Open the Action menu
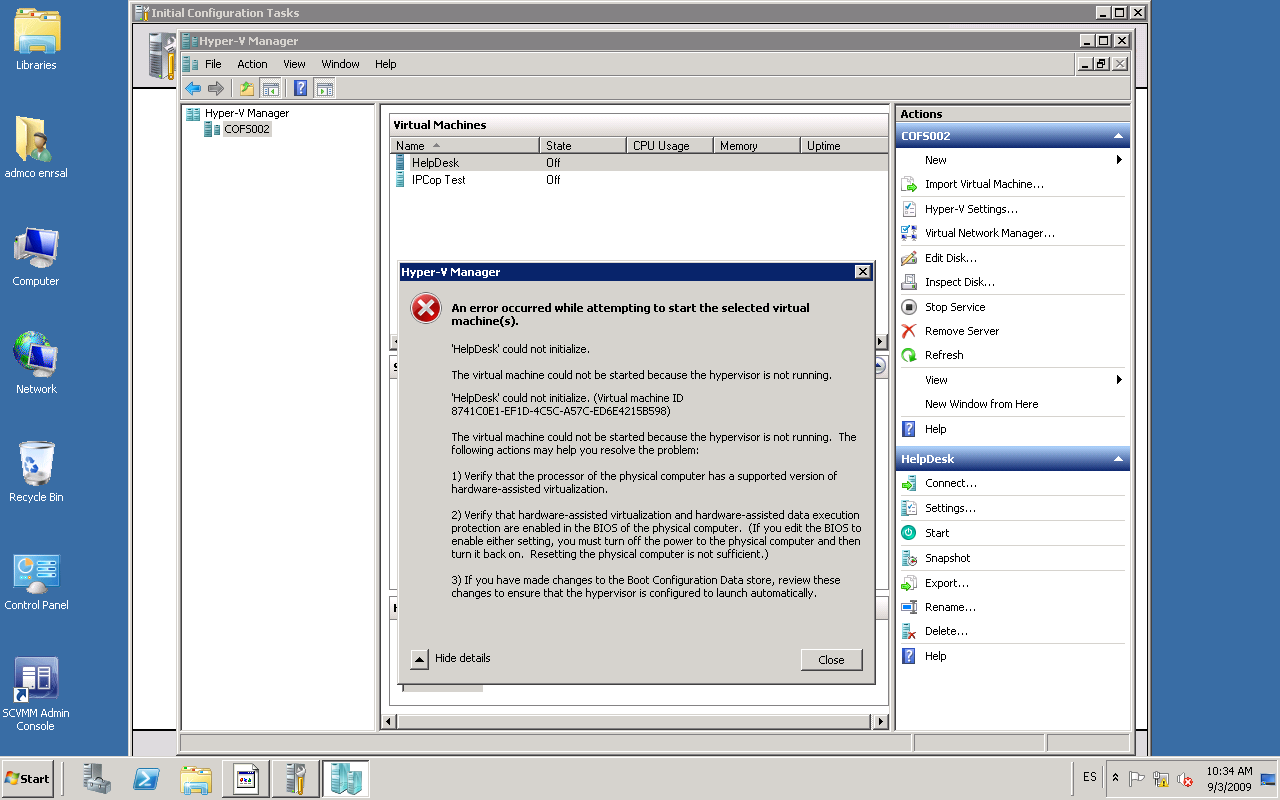Viewport: 1280px width, 800px height. pyautogui.click(x=251, y=63)
